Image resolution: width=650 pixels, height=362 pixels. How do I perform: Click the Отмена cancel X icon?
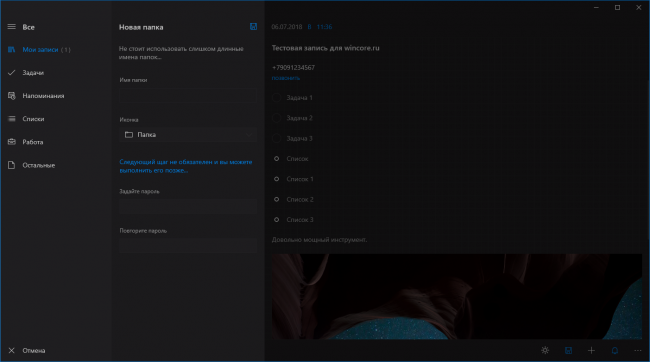(x=12, y=350)
